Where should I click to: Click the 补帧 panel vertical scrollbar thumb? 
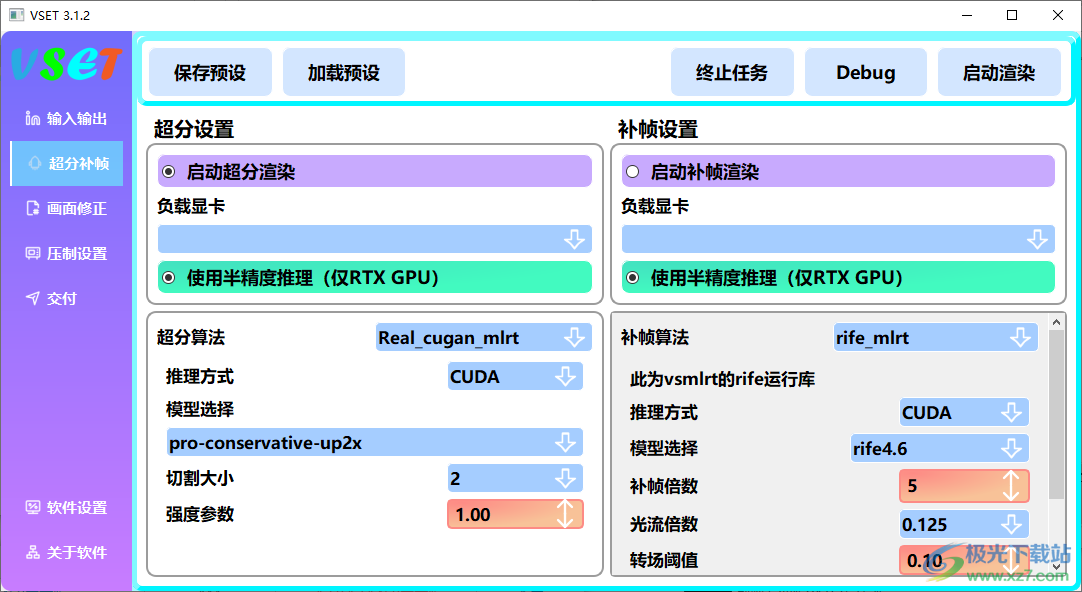pyautogui.click(x=1056, y=414)
